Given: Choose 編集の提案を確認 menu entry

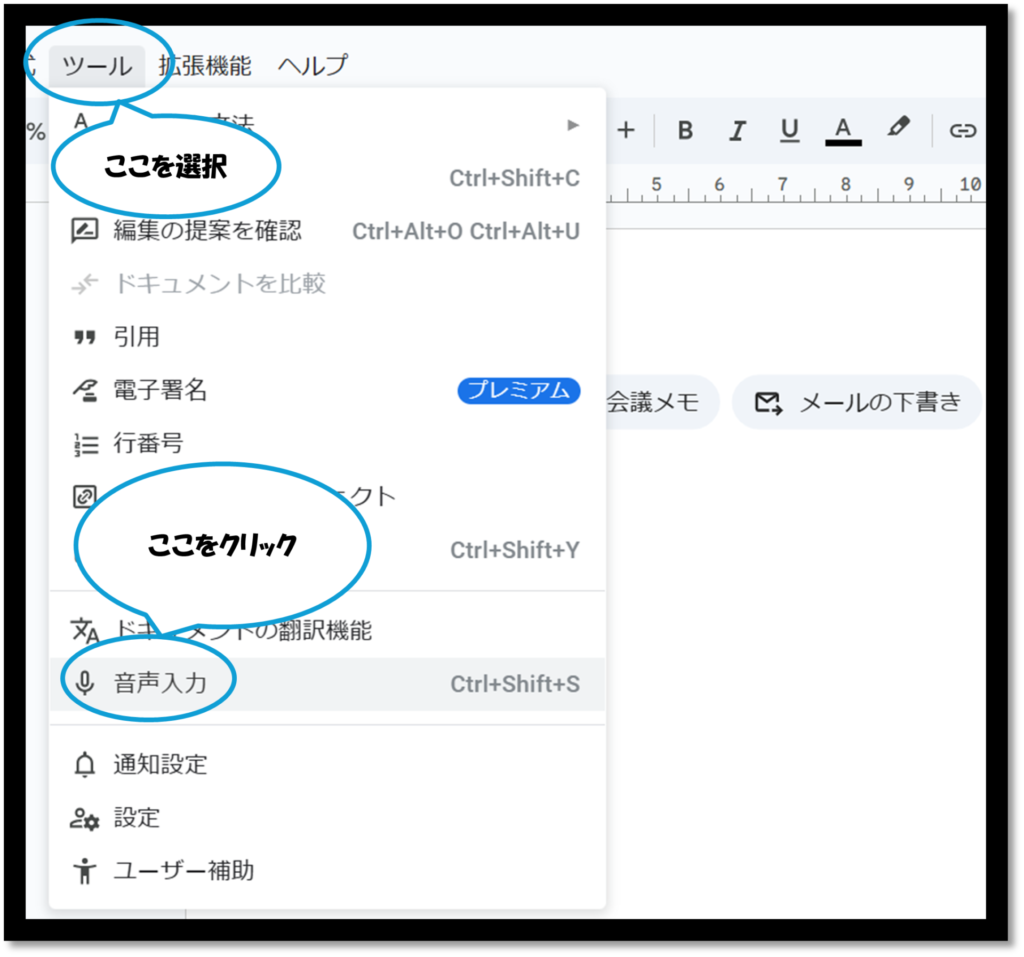Looking at the screenshot, I should [207, 231].
